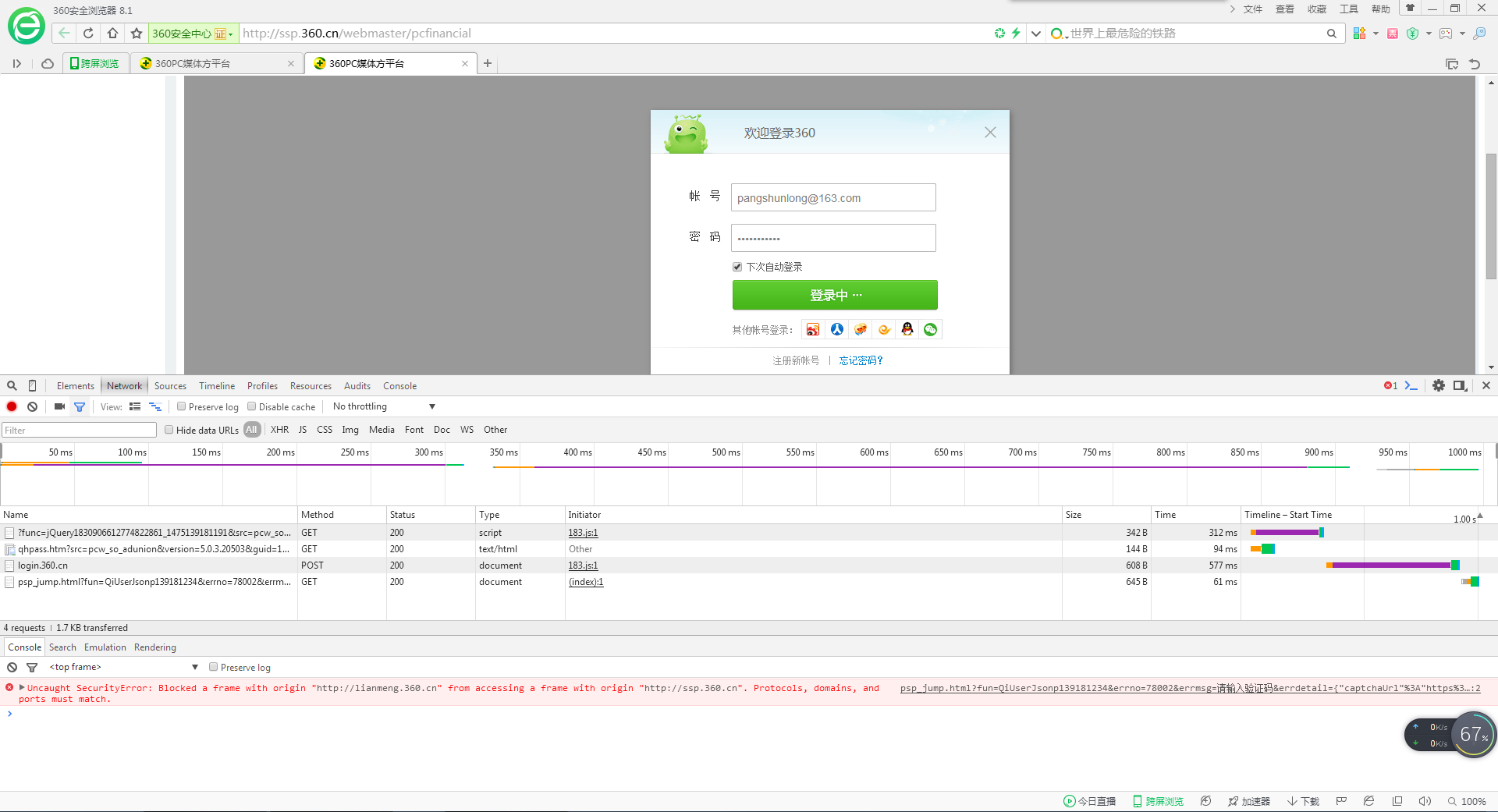The height and width of the screenshot is (812, 1498).
Task: Clear the console messages
Action: pos(12,667)
